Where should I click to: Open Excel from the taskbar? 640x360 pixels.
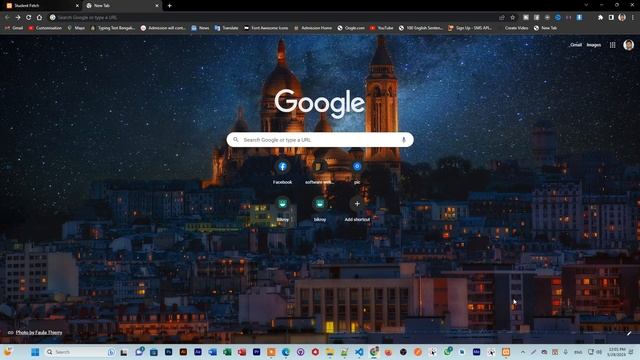(227, 352)
